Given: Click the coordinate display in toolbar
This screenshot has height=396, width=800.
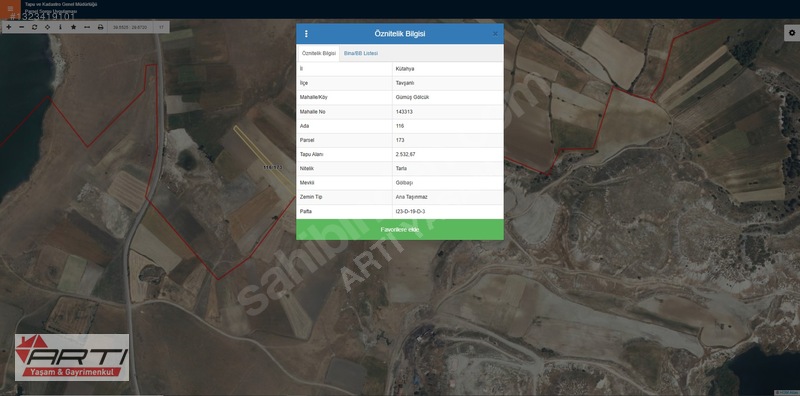Looking at the screenshot, I should 130,27.
